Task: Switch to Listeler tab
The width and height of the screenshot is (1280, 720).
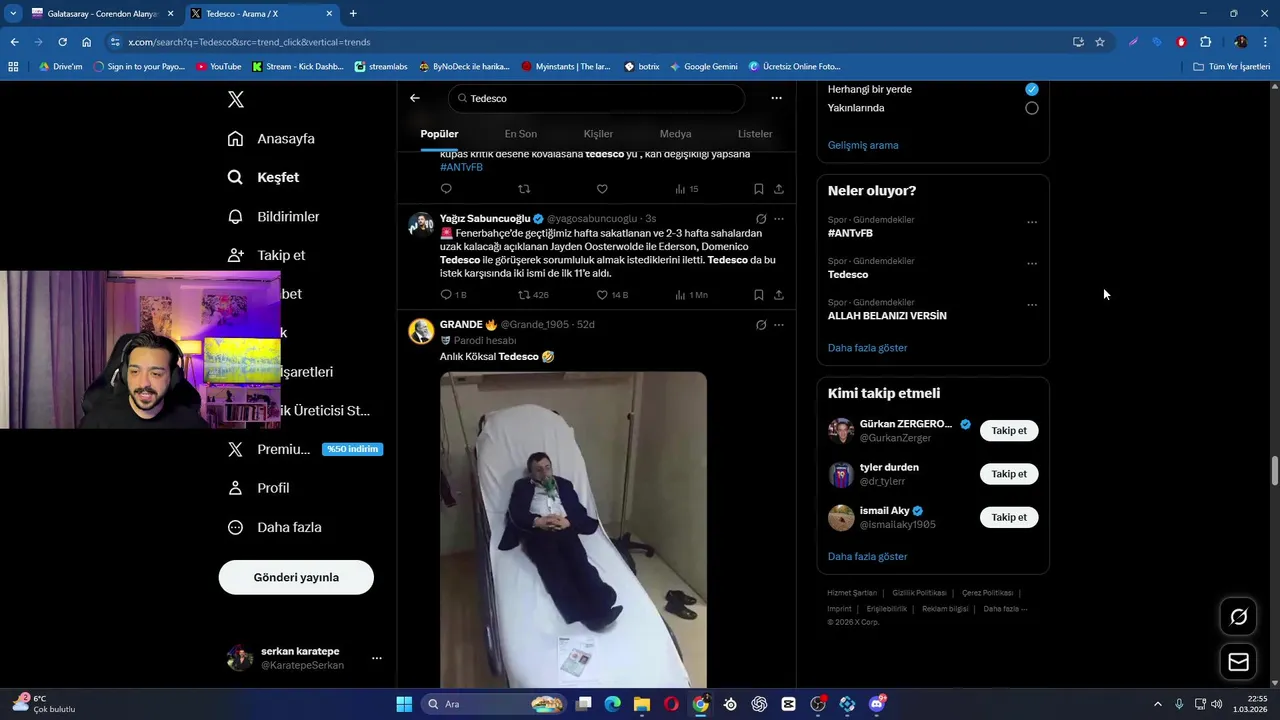Action: click(755, 134)
